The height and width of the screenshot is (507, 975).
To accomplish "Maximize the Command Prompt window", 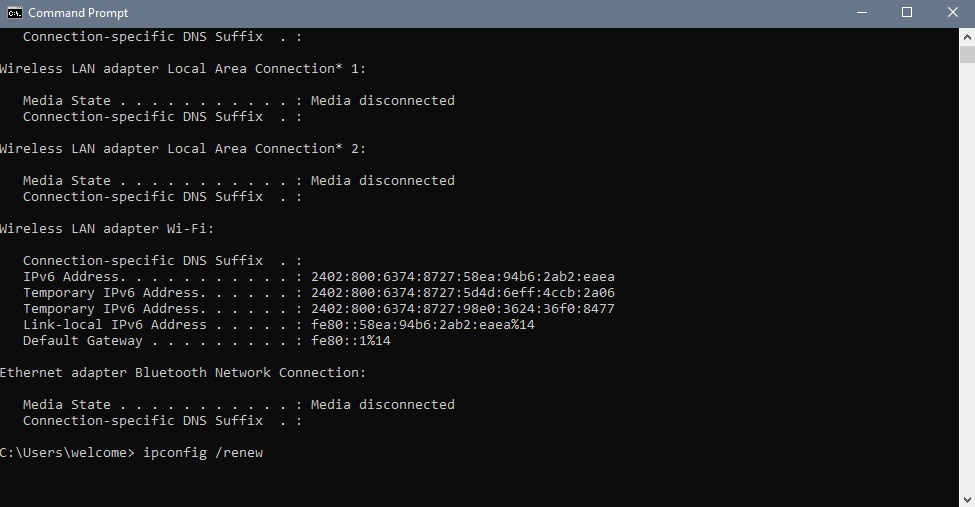I will click(x=907, y=13).
